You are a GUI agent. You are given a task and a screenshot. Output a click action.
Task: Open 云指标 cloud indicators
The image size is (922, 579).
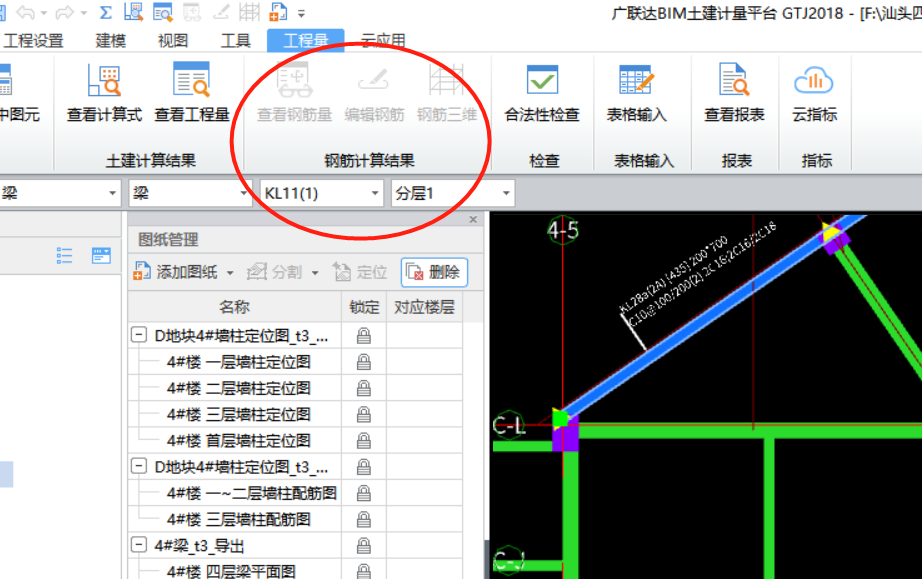pos(814,93)
